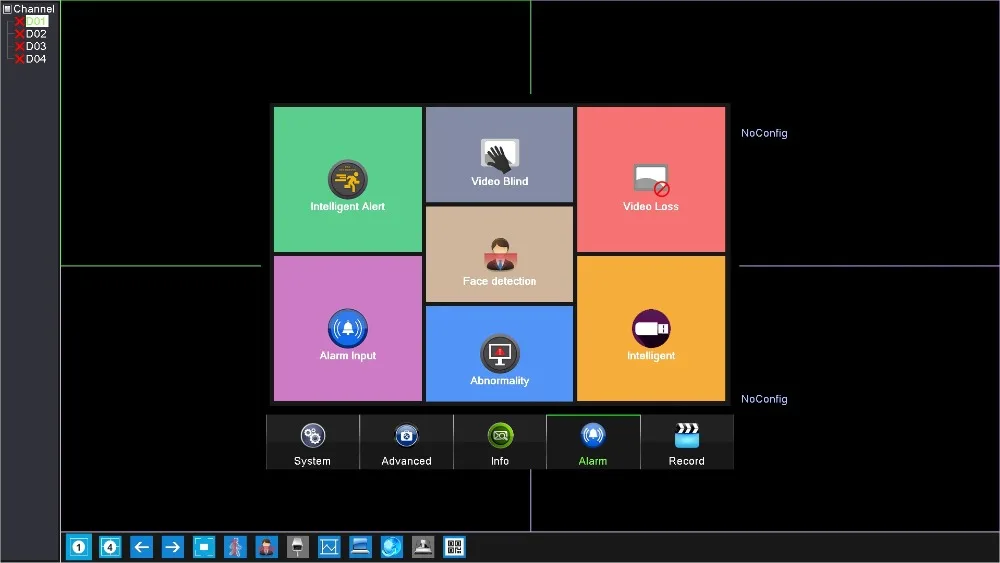Screen dimensions: 1000x563
Task: Click the gray camera icon in toolbar
Action: point(298,547)
